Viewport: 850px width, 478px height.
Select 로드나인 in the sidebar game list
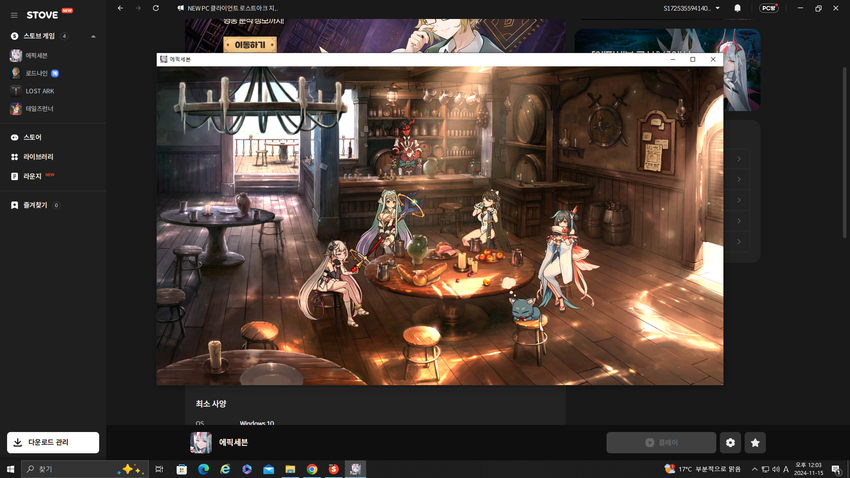point(36,73)
